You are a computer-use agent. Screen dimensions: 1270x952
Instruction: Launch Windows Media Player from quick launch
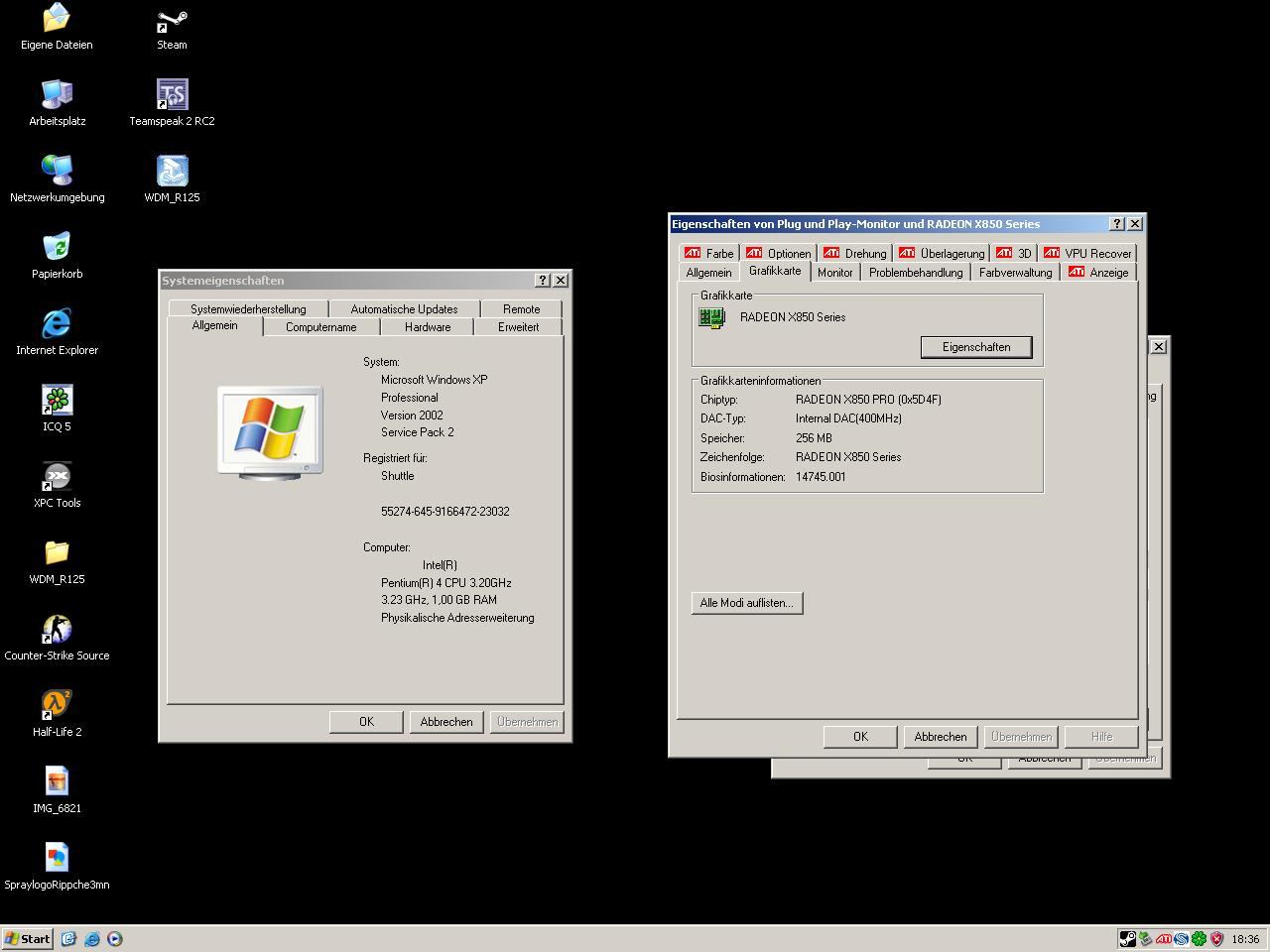(x=115, y=938)
